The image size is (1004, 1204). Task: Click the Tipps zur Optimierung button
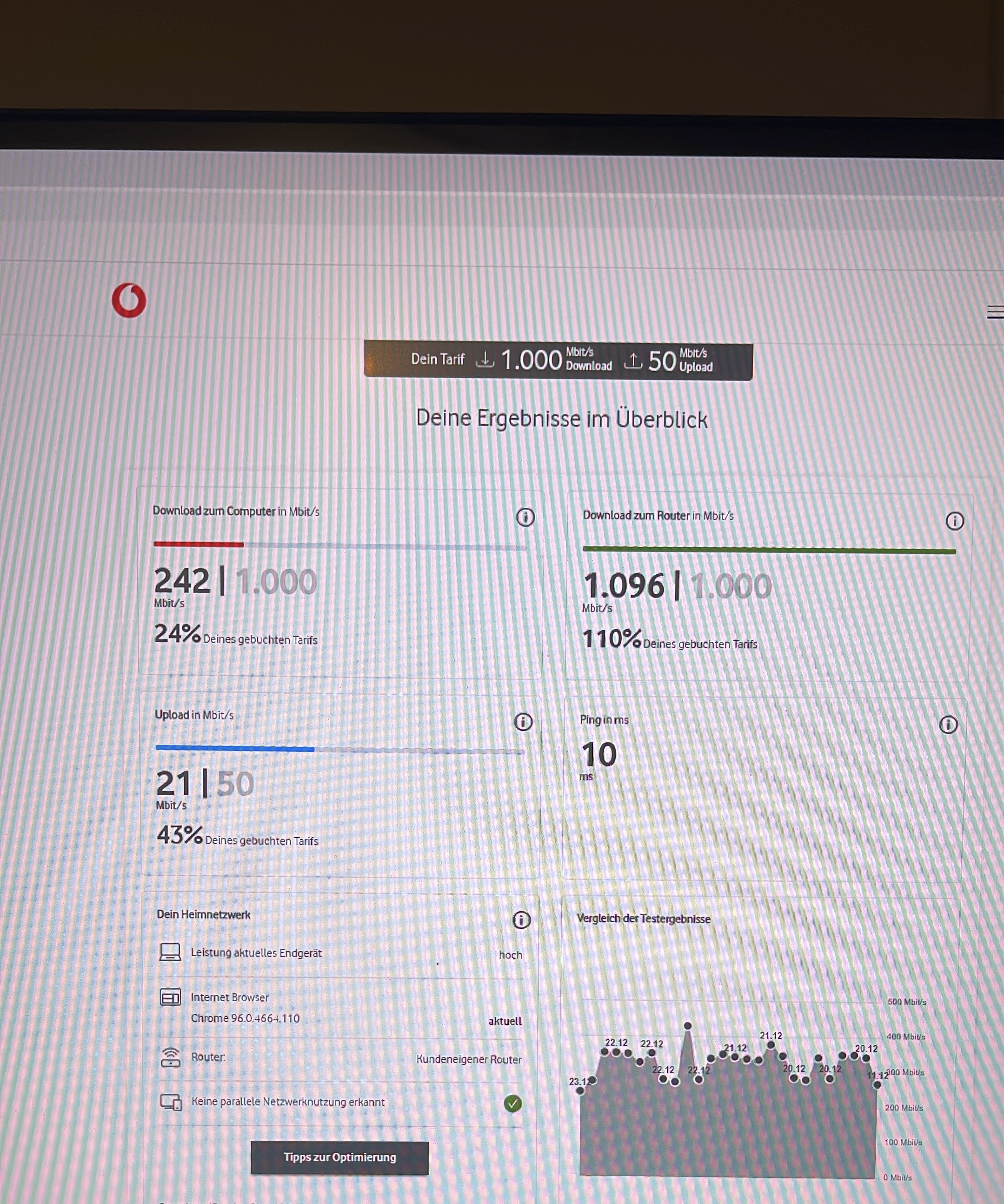(339, 1157)
